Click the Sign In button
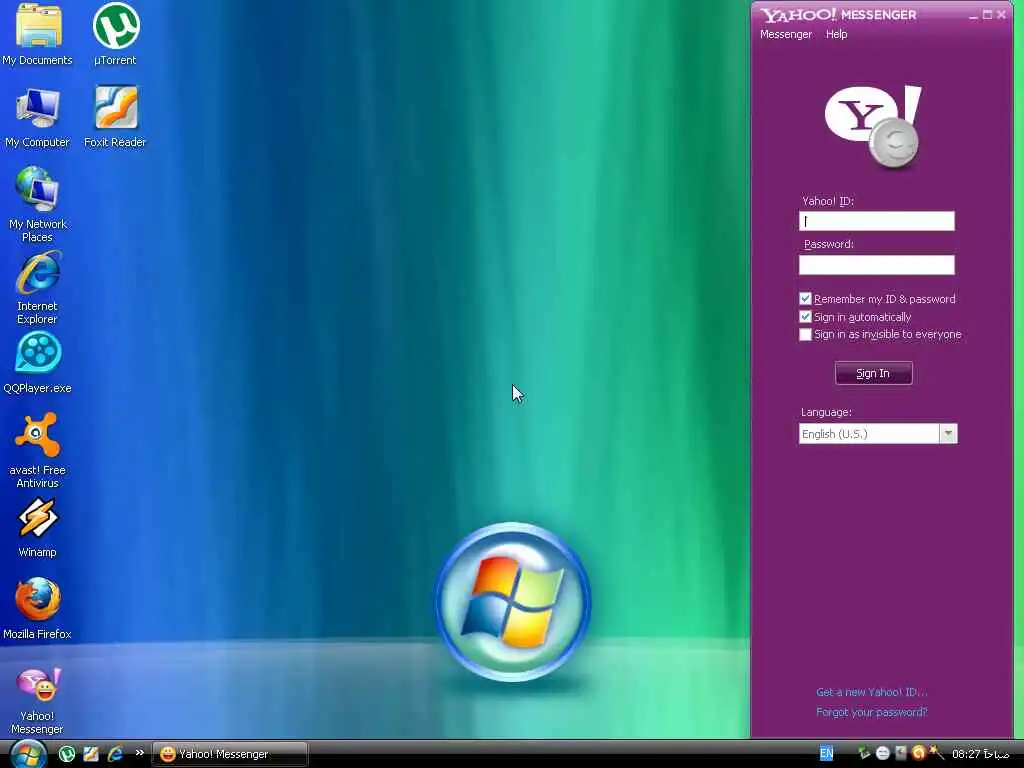1024x768 pixels. [x=873, y=373]
